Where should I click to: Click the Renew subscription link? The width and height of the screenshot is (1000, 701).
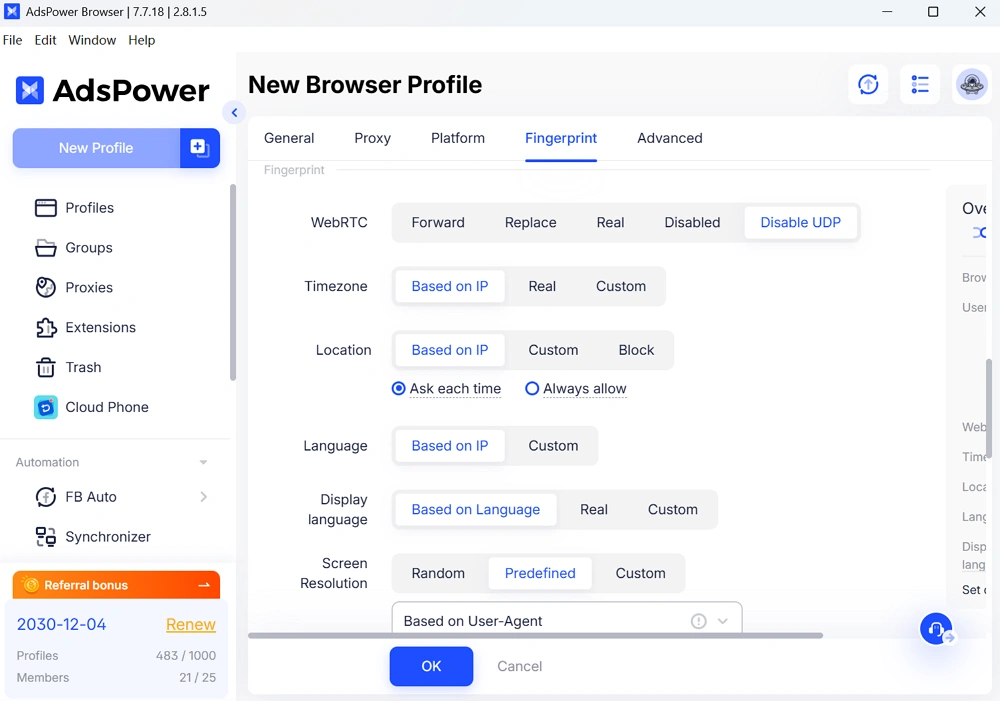pyautogui.click(x=190, y=624)
